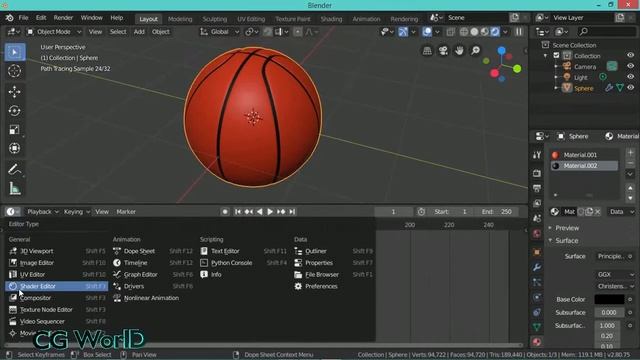Choose Graph Editor from editor type
The image size is (640, 360).
click(x=152, y=275)
